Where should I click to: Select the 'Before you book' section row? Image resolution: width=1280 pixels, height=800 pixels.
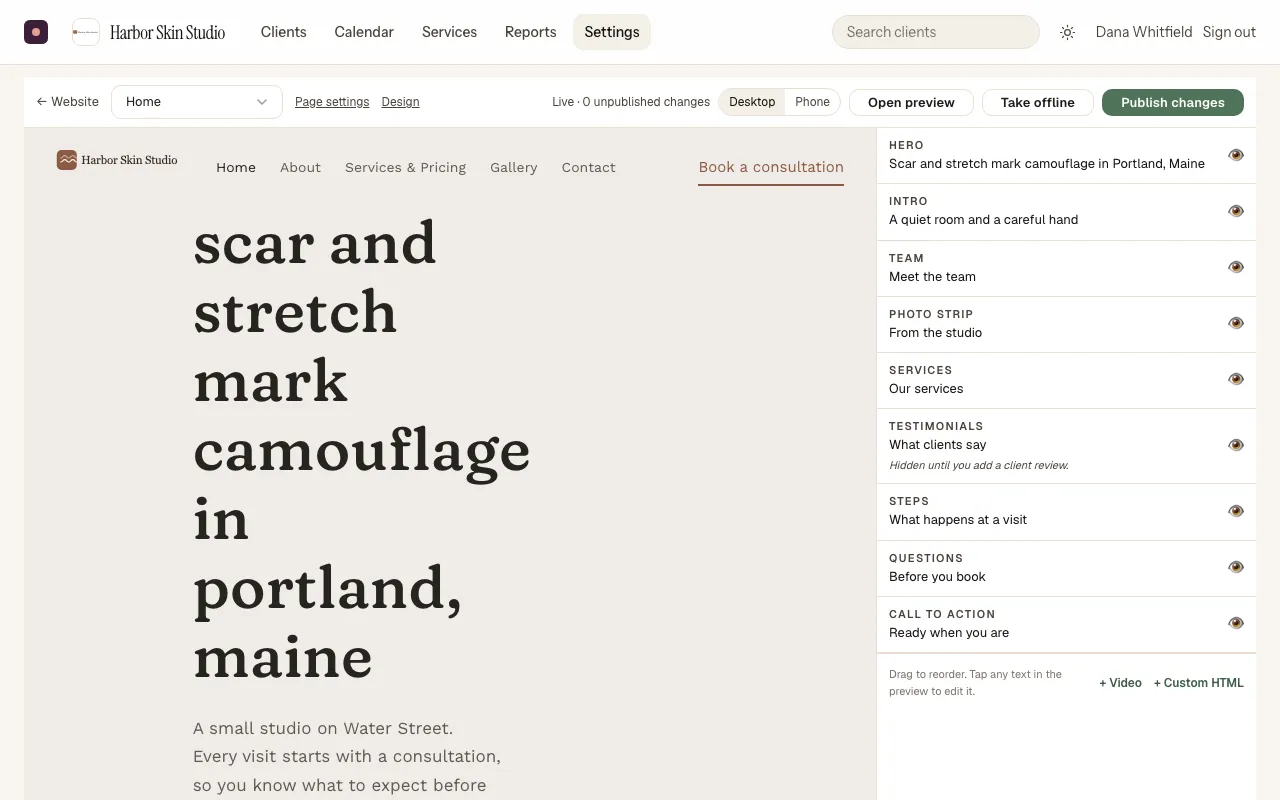pos(1066,568)
